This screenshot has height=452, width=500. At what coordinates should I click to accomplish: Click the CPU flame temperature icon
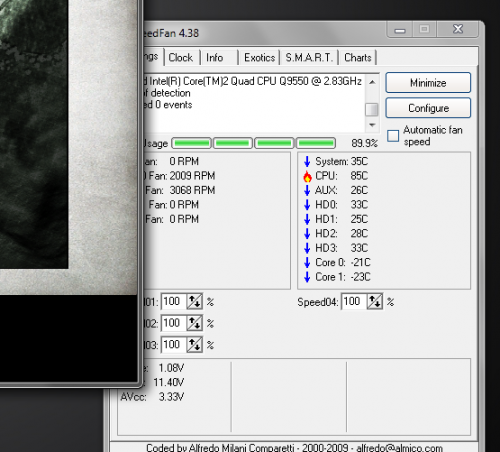click(307, 176)
